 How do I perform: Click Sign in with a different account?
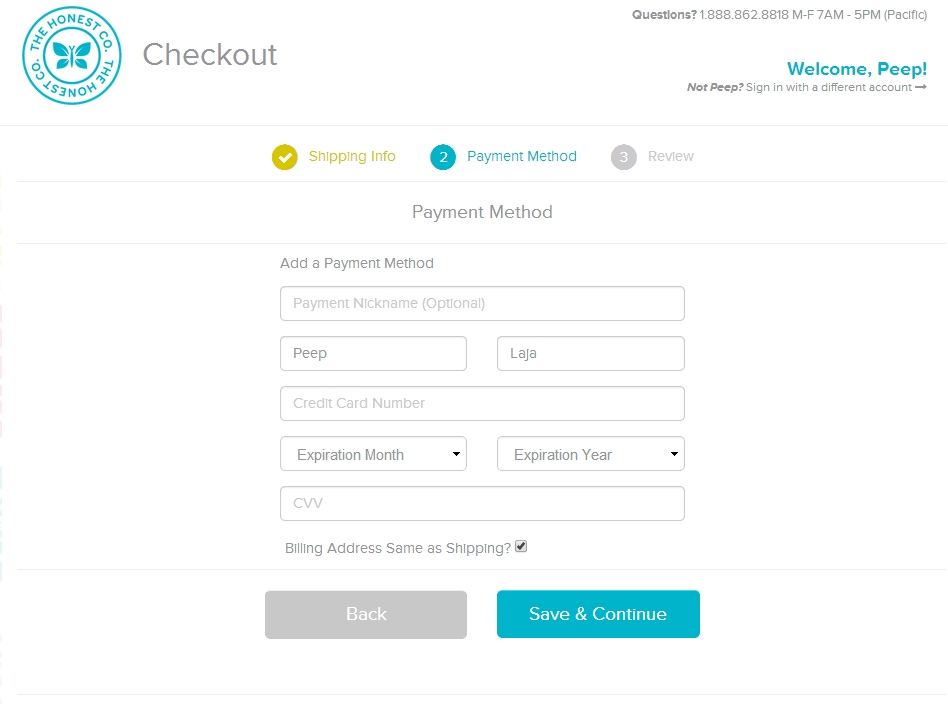coord(829,87)
